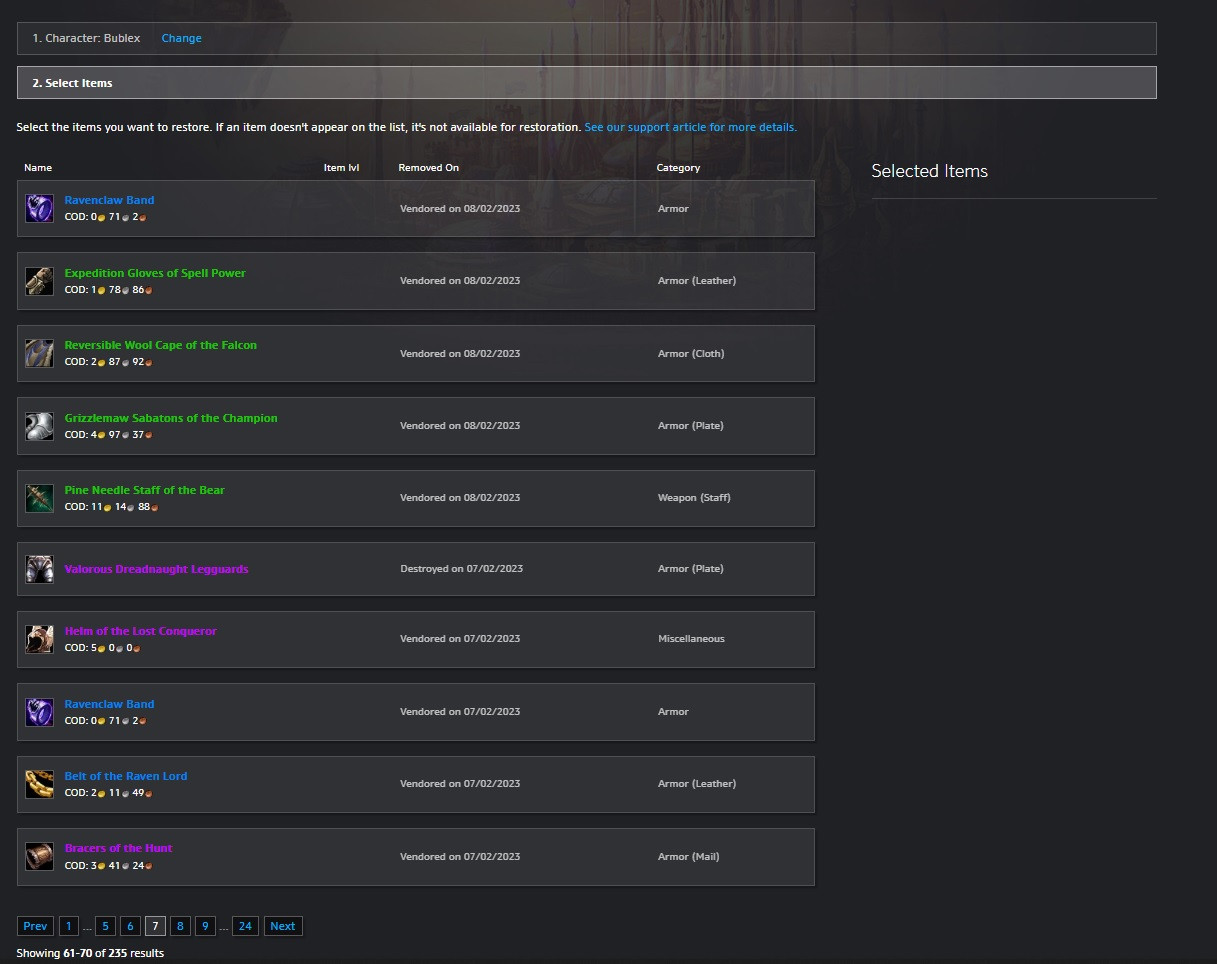This screenshot has width=1217, height=964.
Task: Click the 'Showing 61-70 of 235 results' text
Action: [x=90, y=953]
